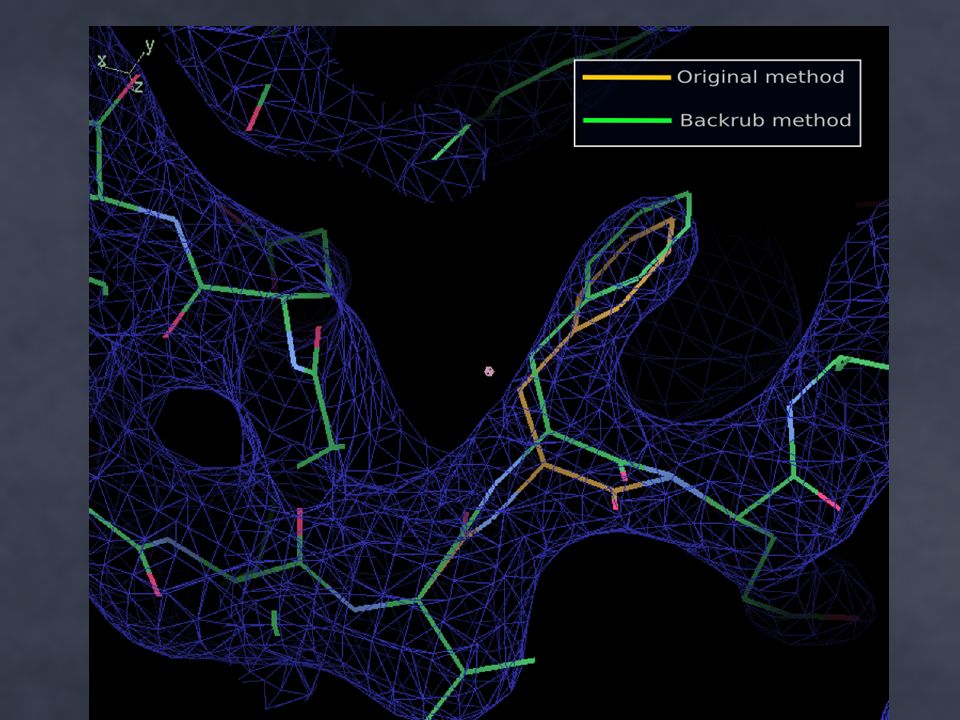Click the "y" axis label of orientation gizmo
This screenshot has width=960, height=720.
click(149, 46)
